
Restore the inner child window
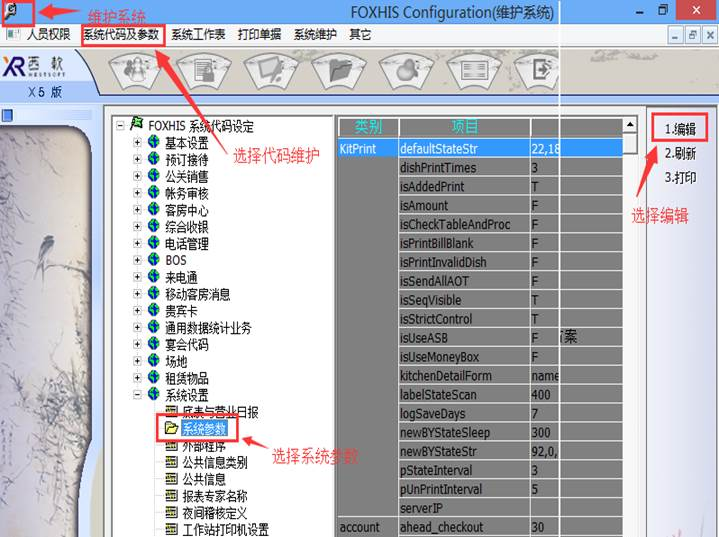point(692,35)
